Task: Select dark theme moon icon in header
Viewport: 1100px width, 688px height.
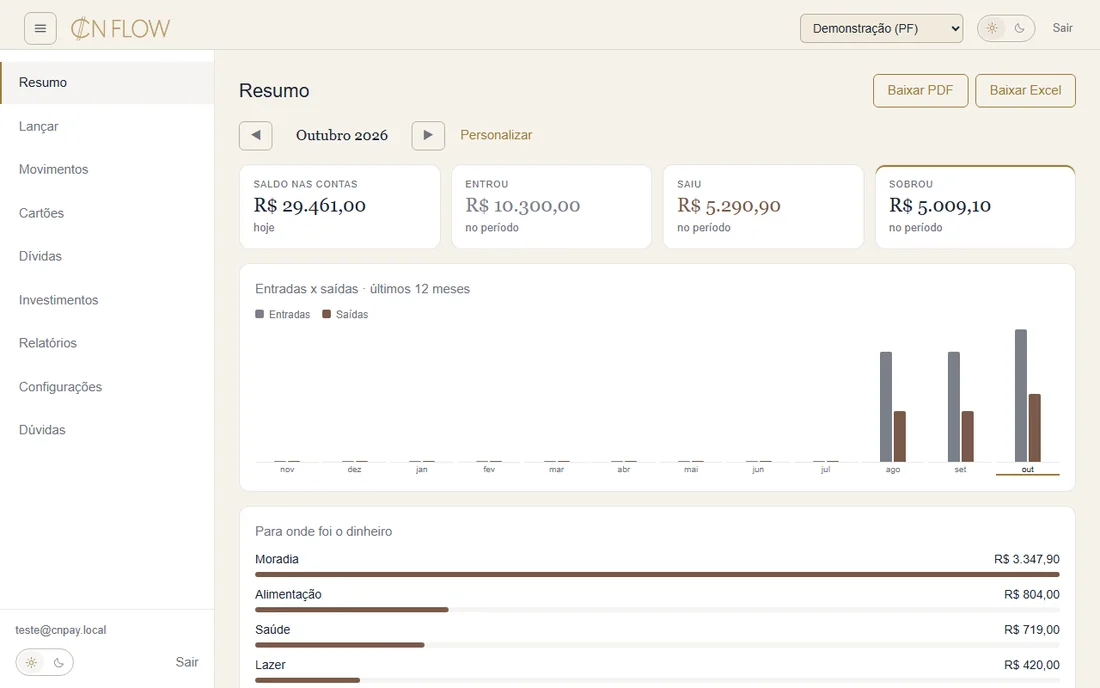Action: pos(1019,28)
